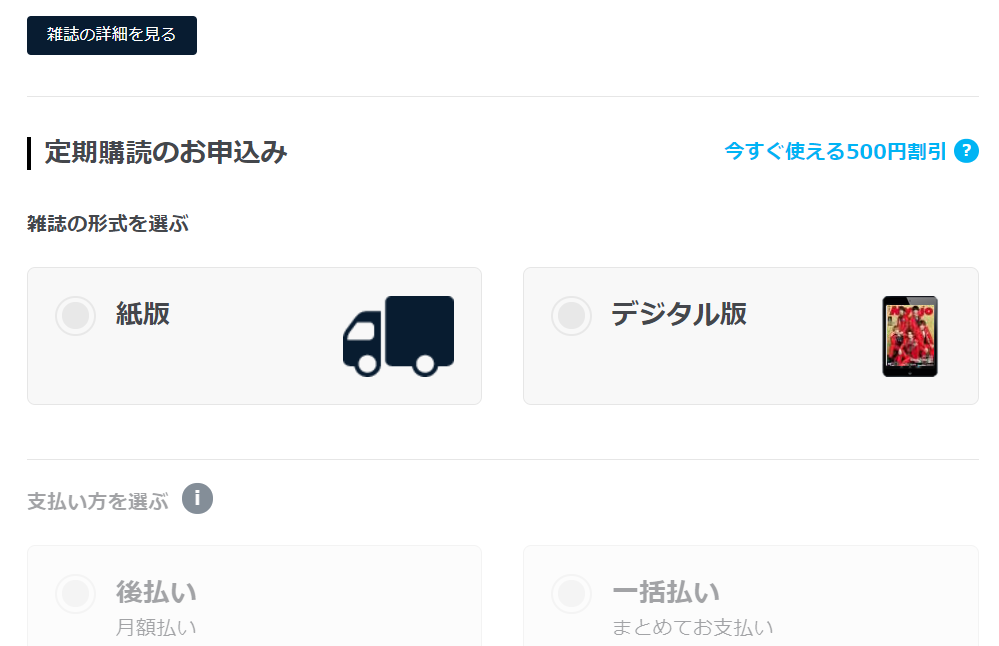The height and width of the screenshot is (646, 999).
Task: Click the magazine cover image on the デジタル版 card
Action: [x=910, y=336]
